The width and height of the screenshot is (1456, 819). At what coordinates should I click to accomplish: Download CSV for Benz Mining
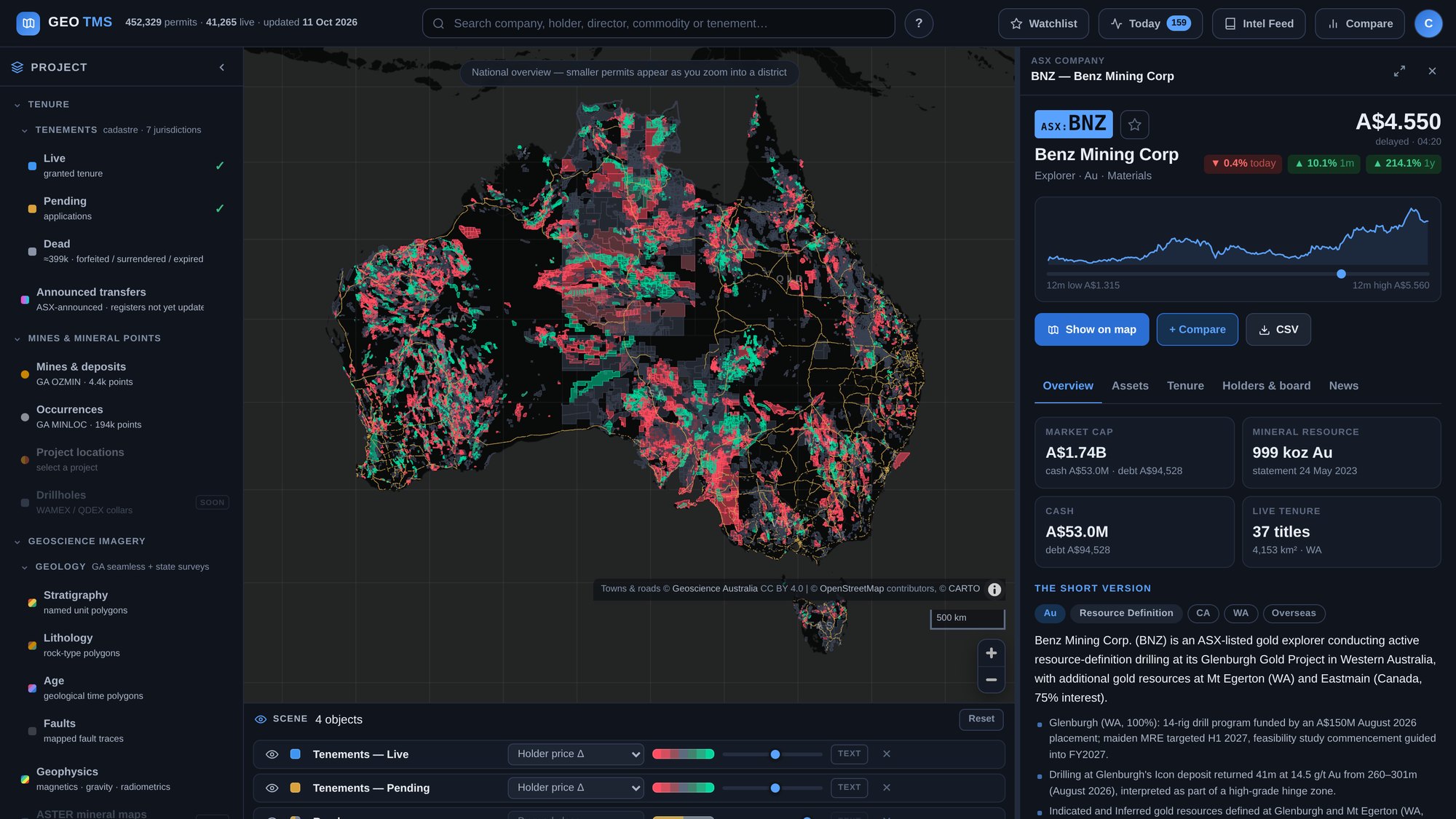1278,330
